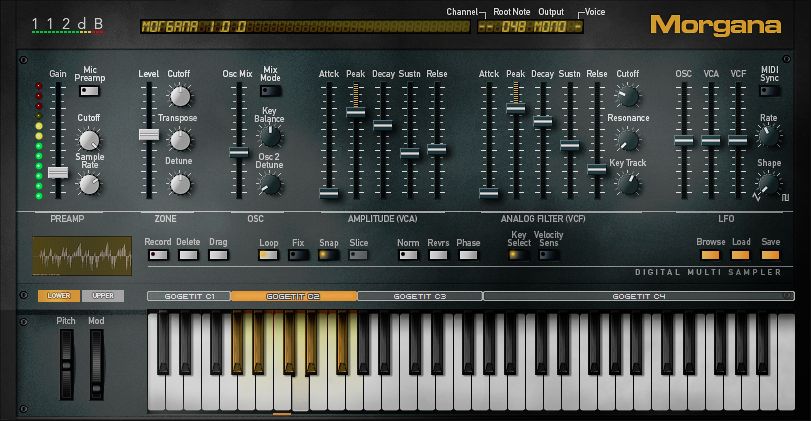
Task: Click the Osc 2 Detune knob
Action: click(270, 185)
